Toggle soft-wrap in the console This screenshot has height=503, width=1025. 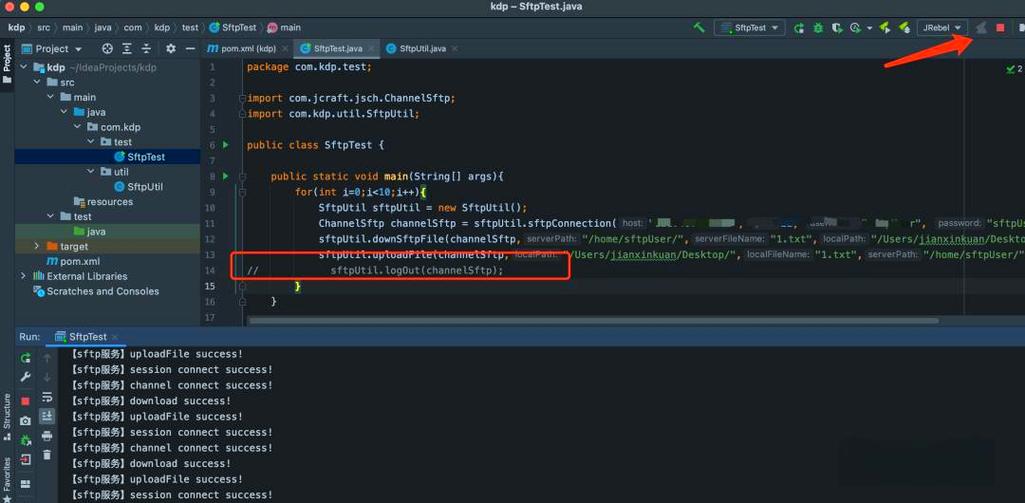coord(47,397)
